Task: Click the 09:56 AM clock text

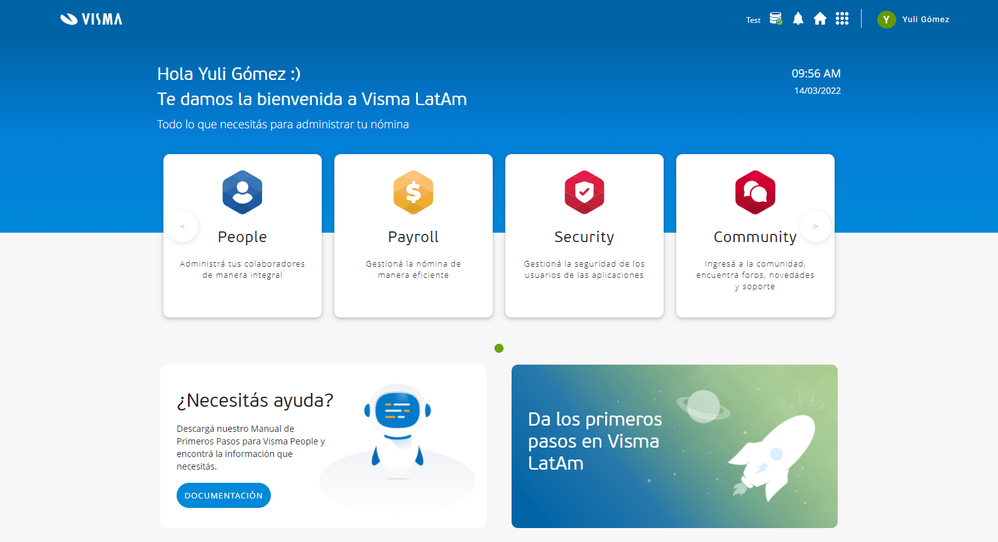Action: (816, 73)
